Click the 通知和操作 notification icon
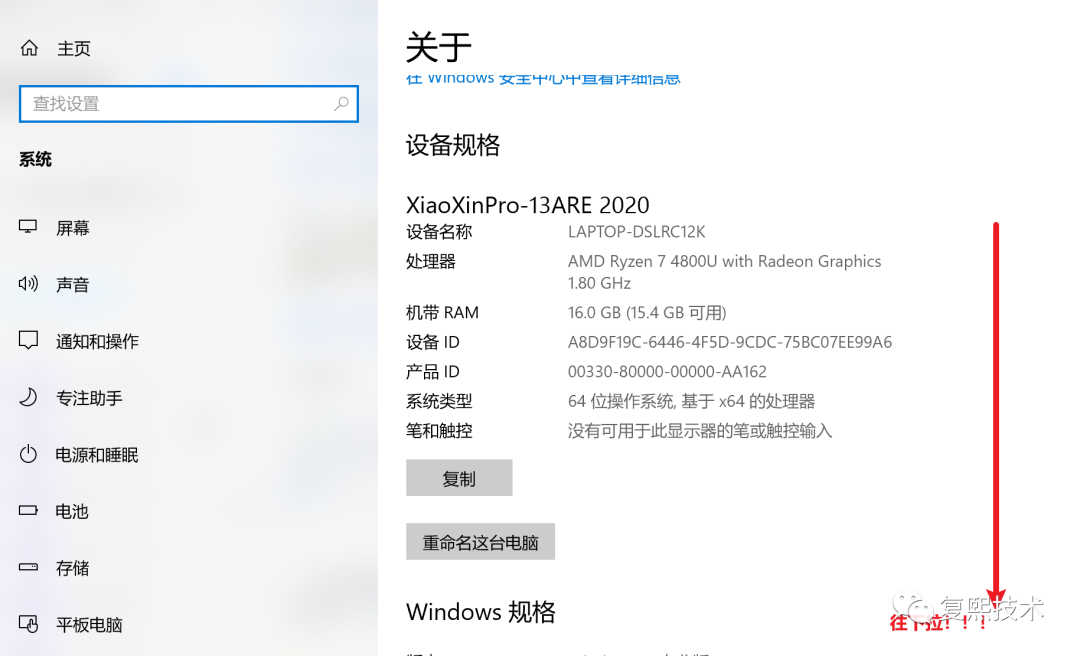This screenshot has width=1080, height=656. (28, 340)
